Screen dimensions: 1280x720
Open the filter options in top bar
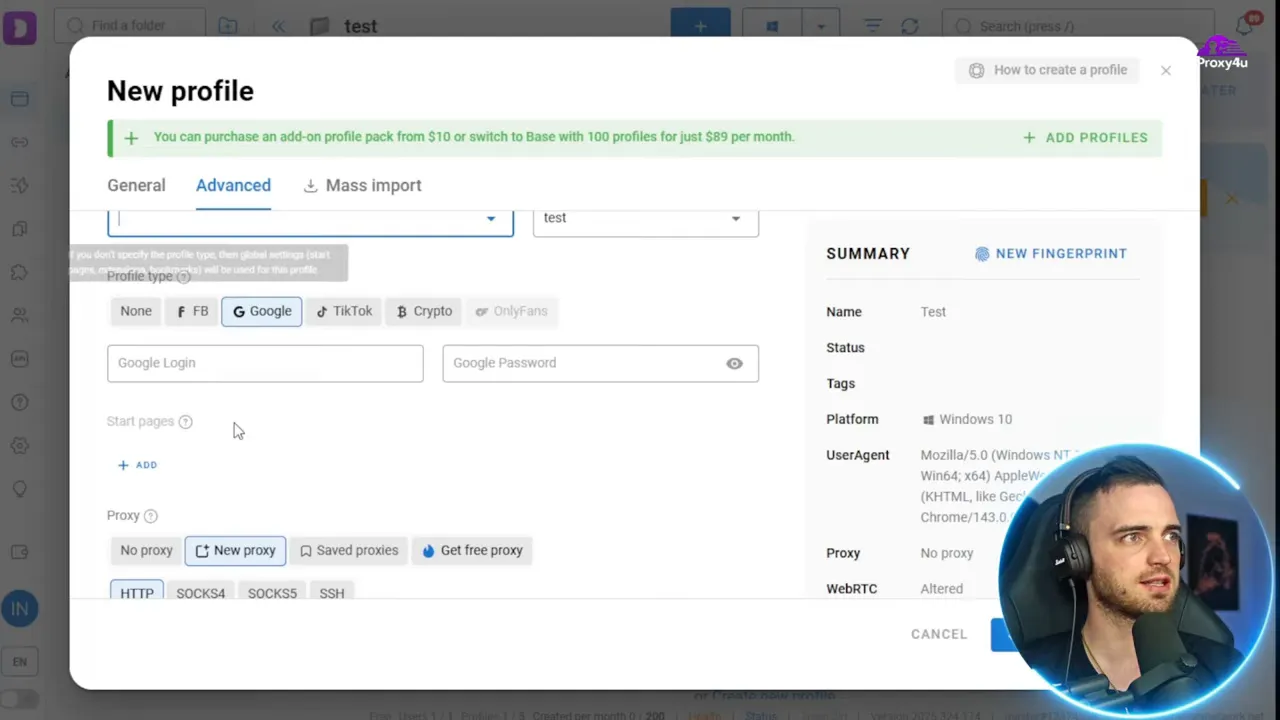click(x=874, y=26)
